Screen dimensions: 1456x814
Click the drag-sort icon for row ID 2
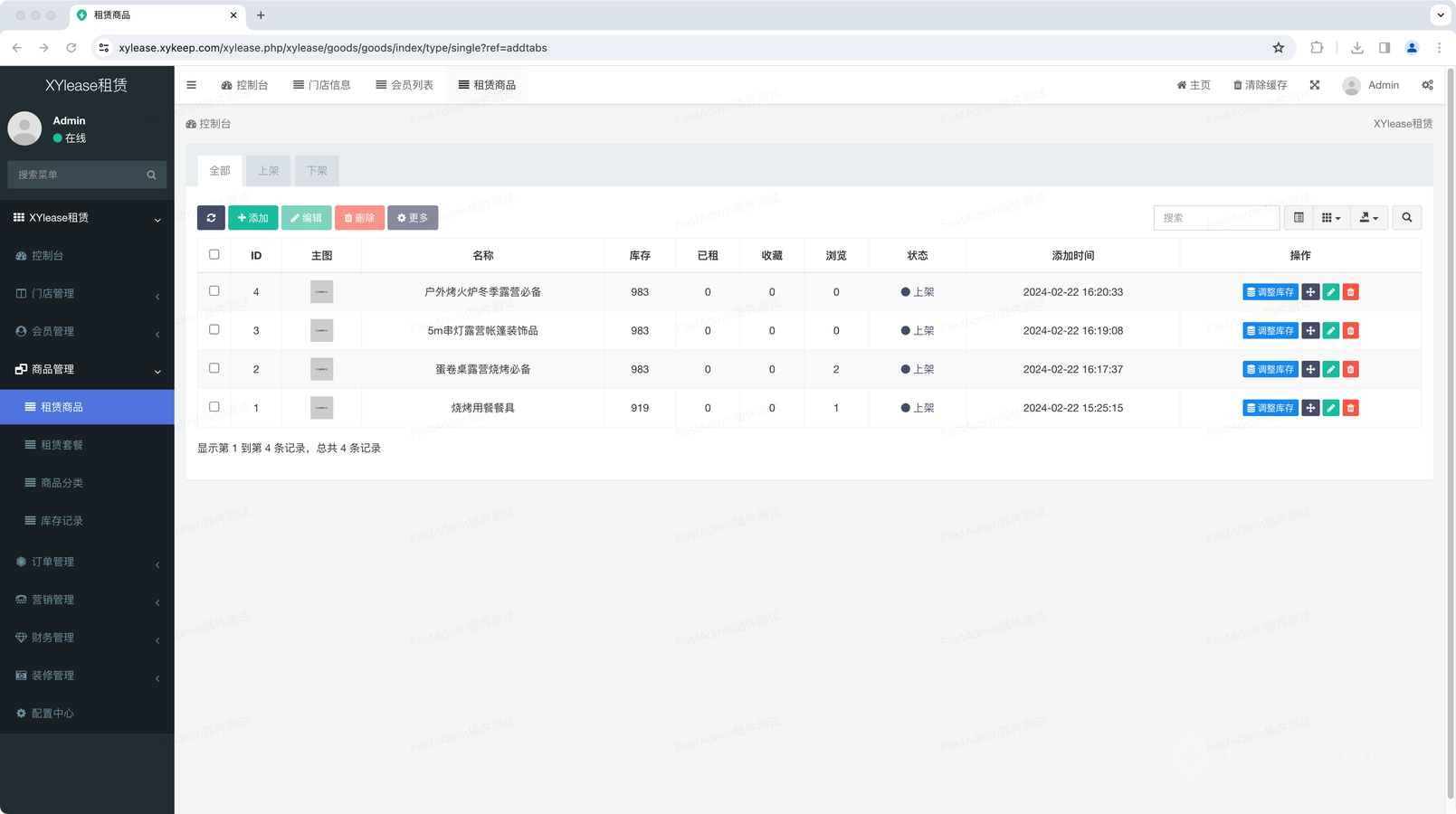[x=1310, y=369]
